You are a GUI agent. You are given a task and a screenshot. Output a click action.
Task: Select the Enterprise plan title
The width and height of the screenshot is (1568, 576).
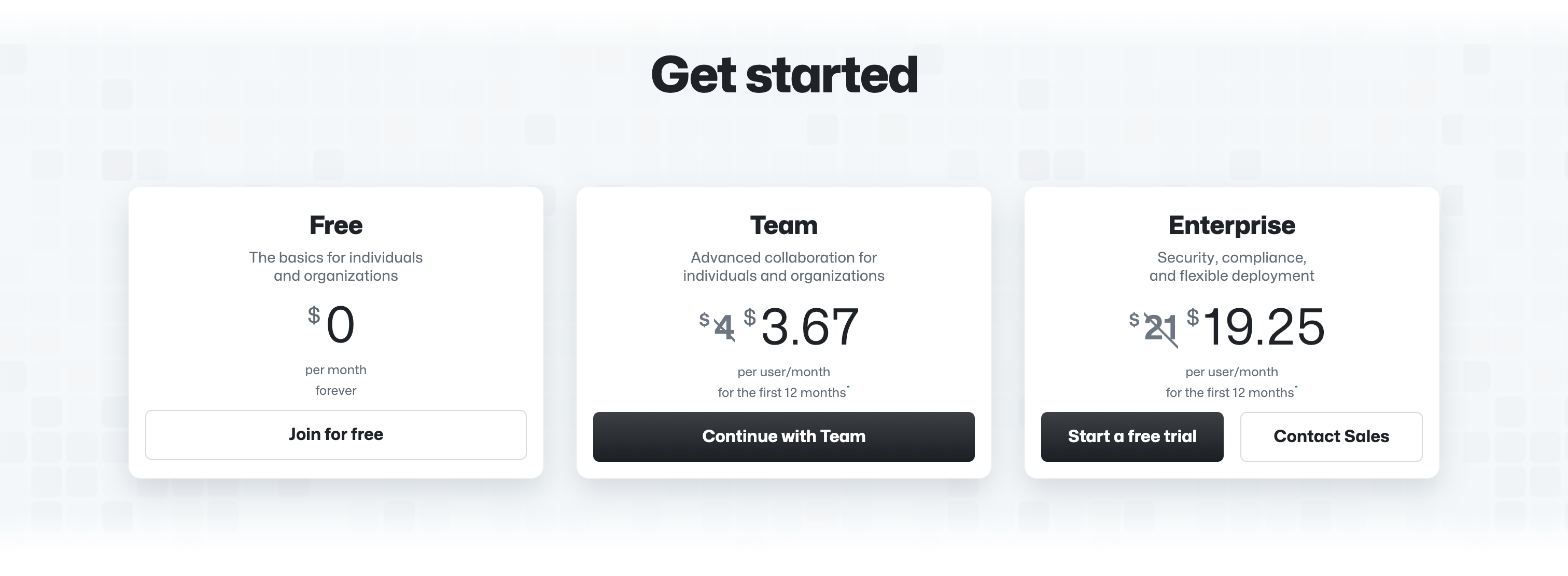(1231, 225)
